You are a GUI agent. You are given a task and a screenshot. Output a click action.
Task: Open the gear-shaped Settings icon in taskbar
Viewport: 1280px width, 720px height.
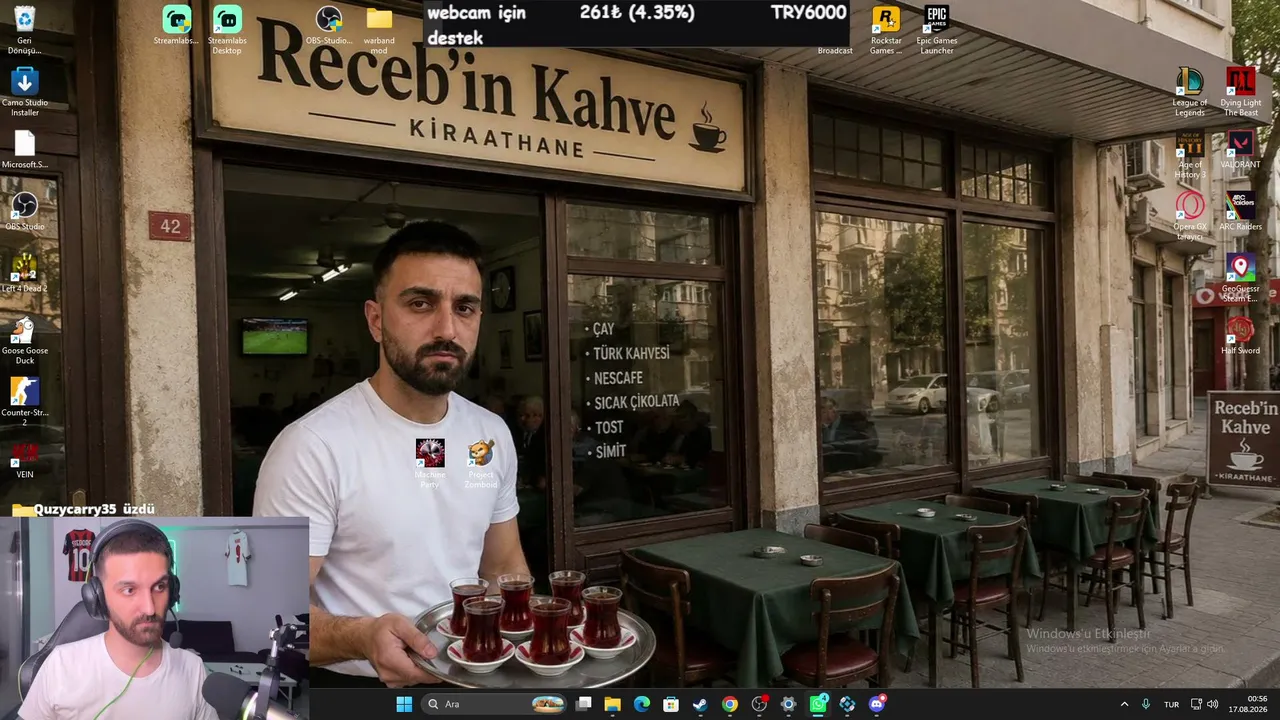coord(788,704)
